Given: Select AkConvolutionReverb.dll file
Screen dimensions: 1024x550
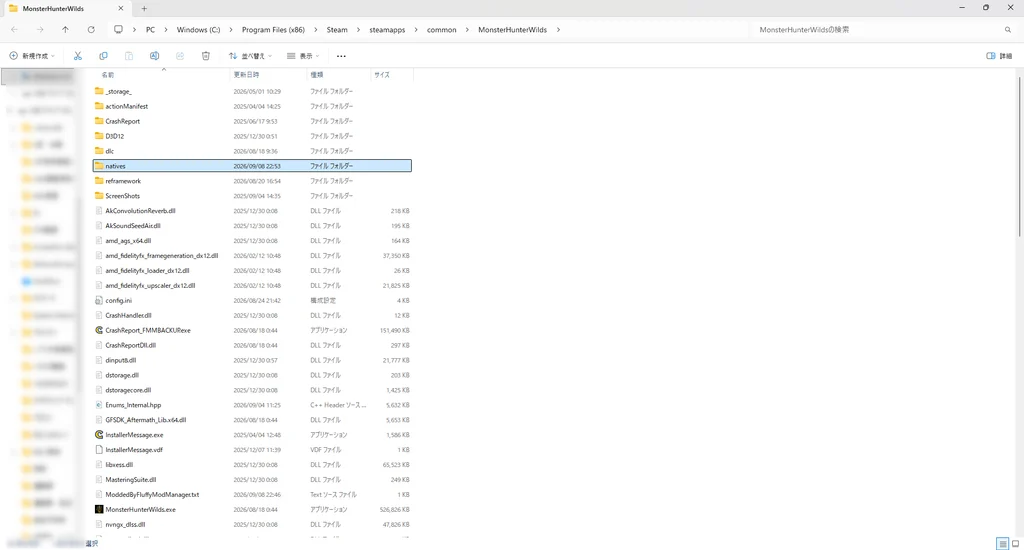Looking at the screenshot, I should pos(140,211).
